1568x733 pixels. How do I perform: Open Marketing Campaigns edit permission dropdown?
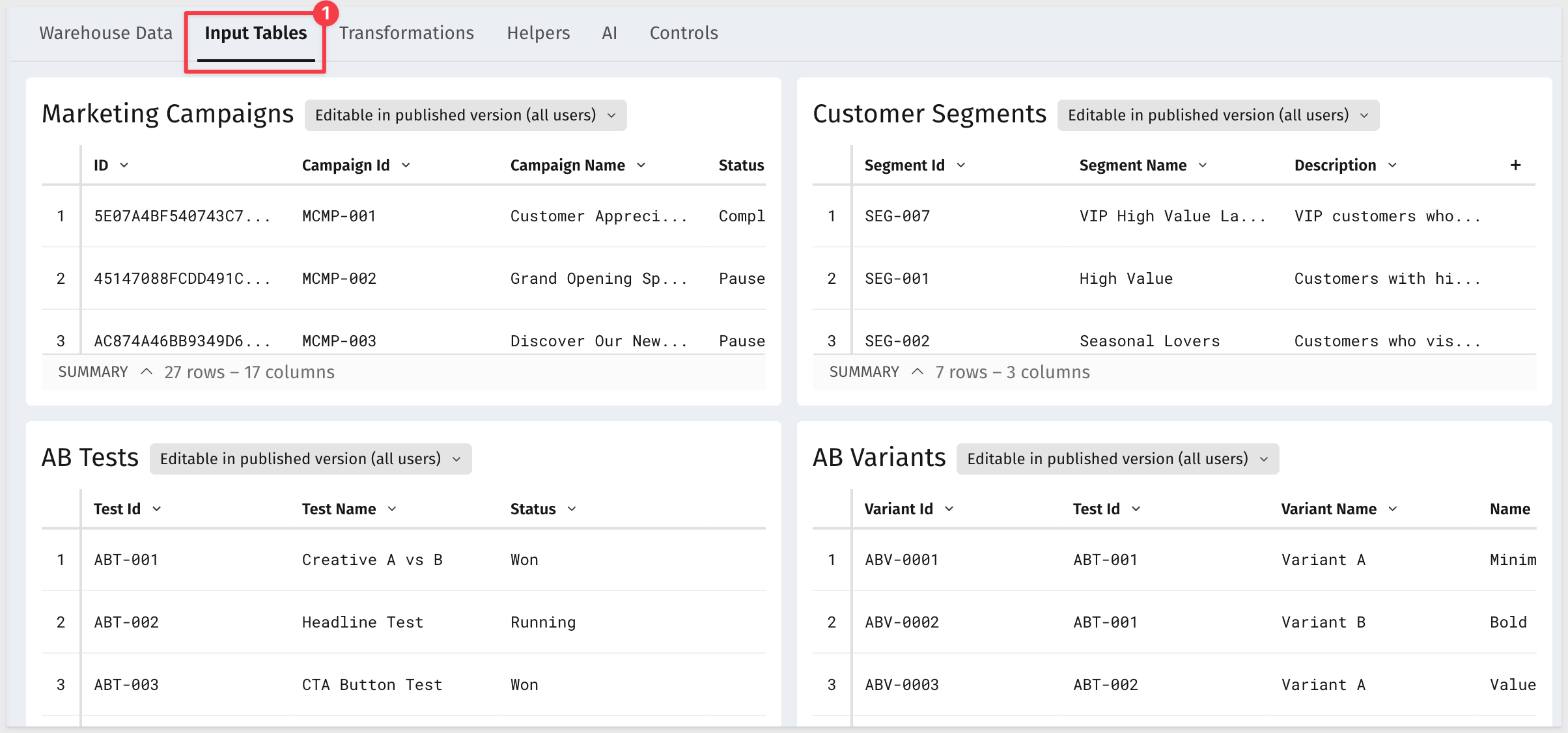tap(466, 115)
